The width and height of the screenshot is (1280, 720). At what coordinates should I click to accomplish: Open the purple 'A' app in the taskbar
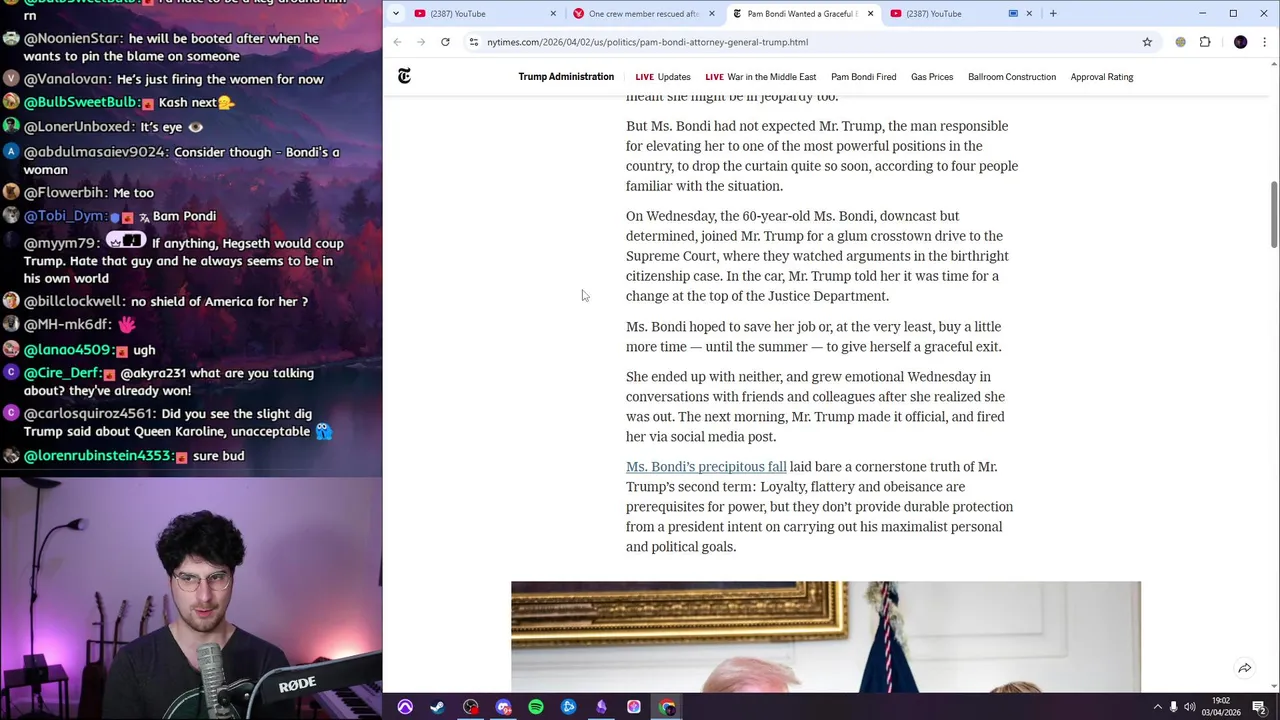pyautogui.click(x=405, y=707)
